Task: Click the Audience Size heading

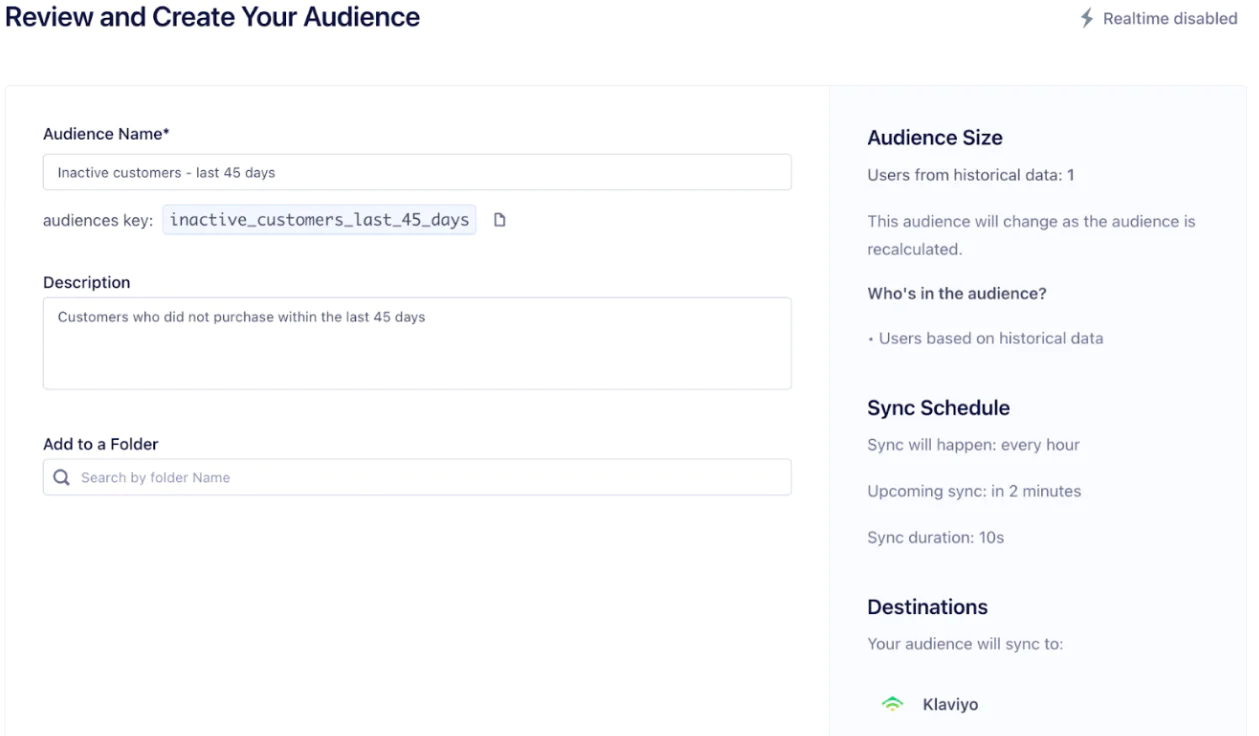Action: (x=934, y=138)
